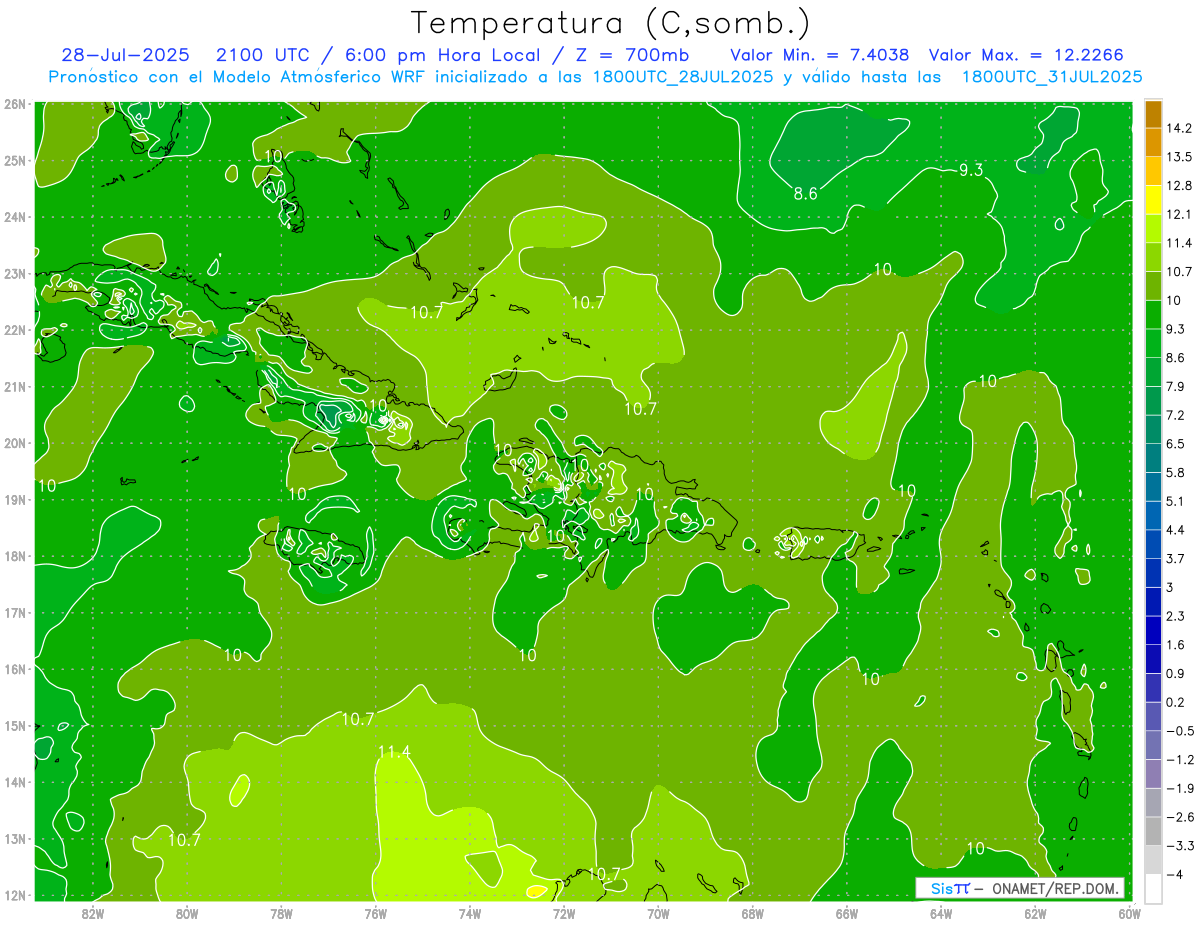Click the '9.3' contour label on the map
The height and width of the screenshot is (927, 1200).
(x=971, y=170)
